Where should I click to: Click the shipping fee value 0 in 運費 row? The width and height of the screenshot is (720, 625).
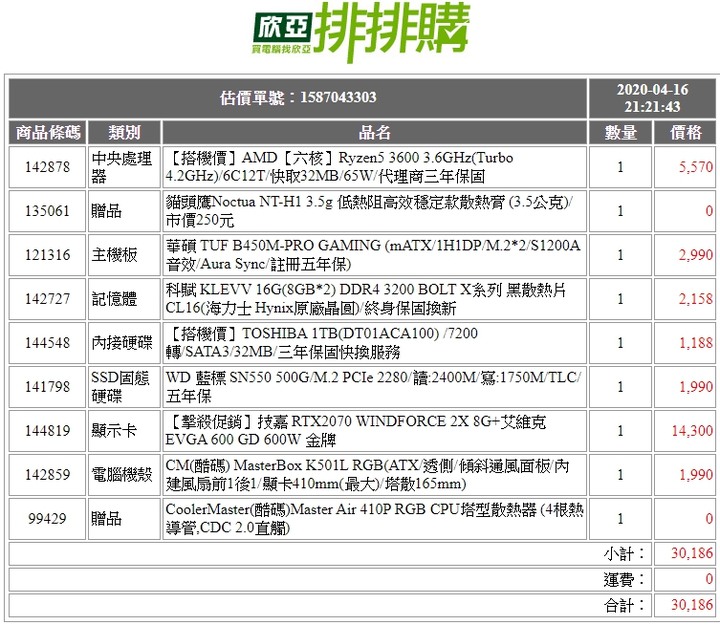tap(709, 579)
